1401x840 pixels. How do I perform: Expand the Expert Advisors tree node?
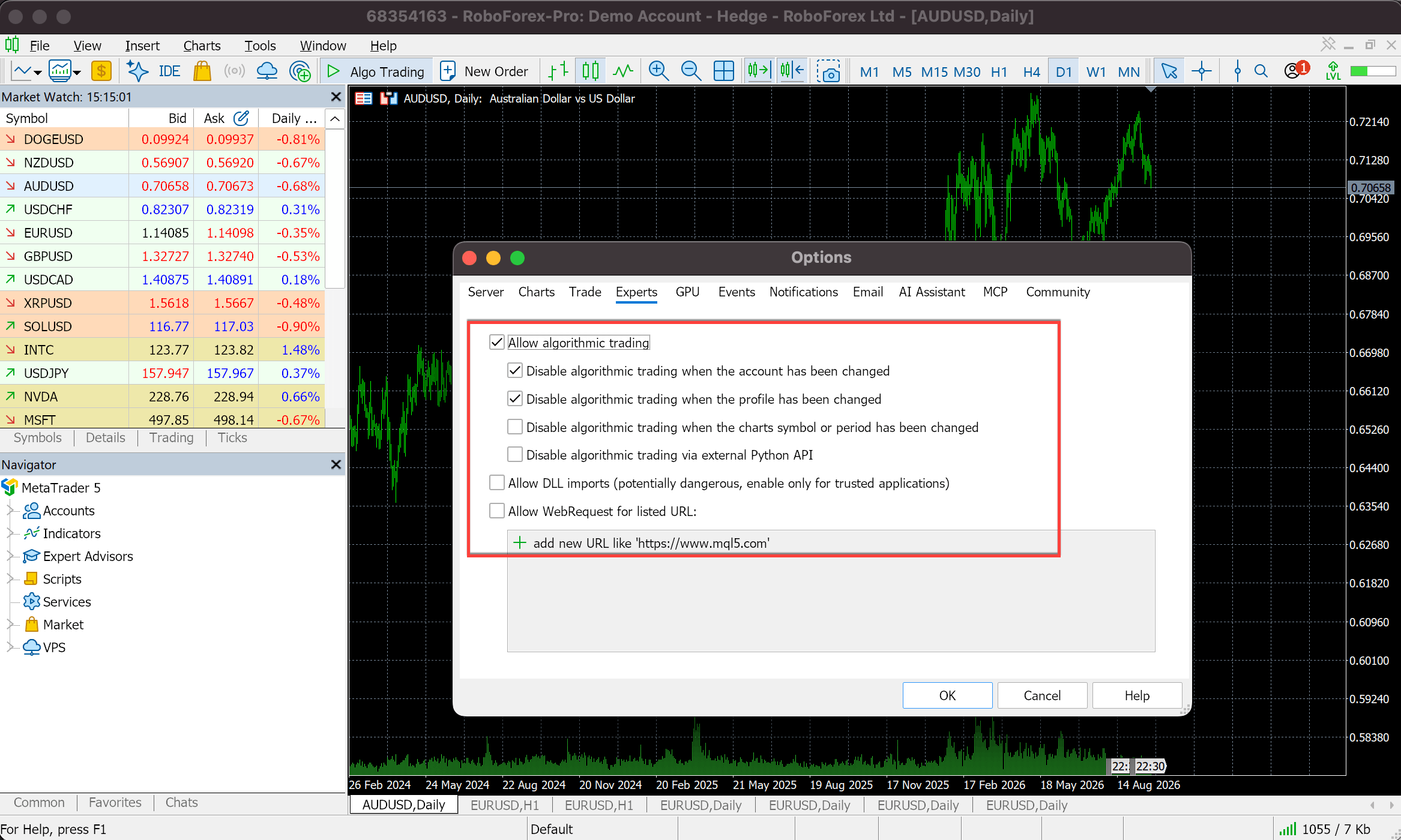(x=10, y=556)
